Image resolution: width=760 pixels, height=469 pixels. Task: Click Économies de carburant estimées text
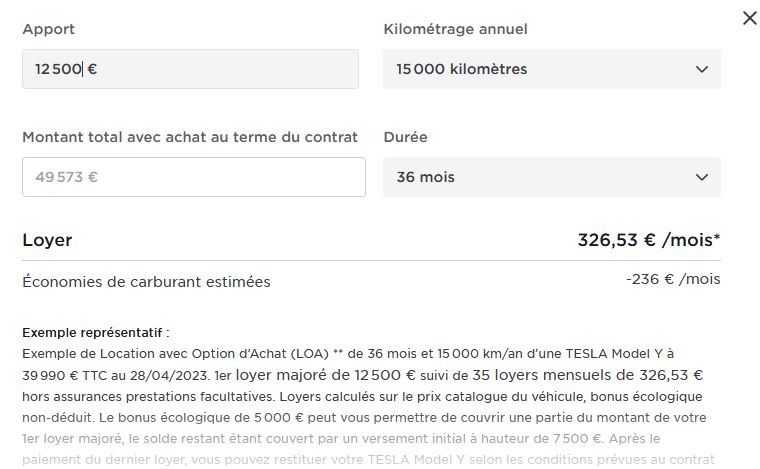point(146,282)
